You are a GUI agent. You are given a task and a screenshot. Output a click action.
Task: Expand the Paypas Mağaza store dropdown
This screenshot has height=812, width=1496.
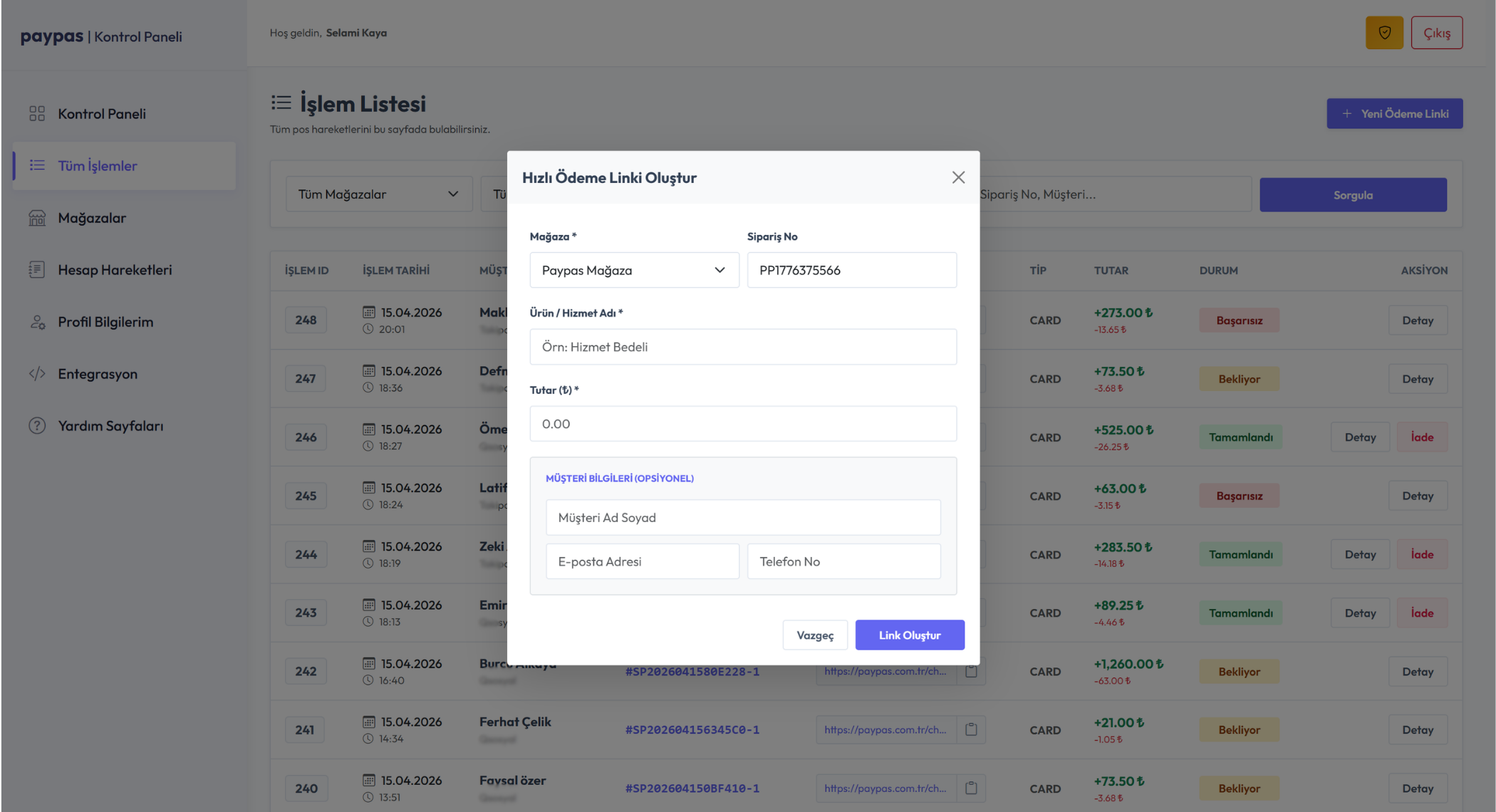[x=634, y=270]
